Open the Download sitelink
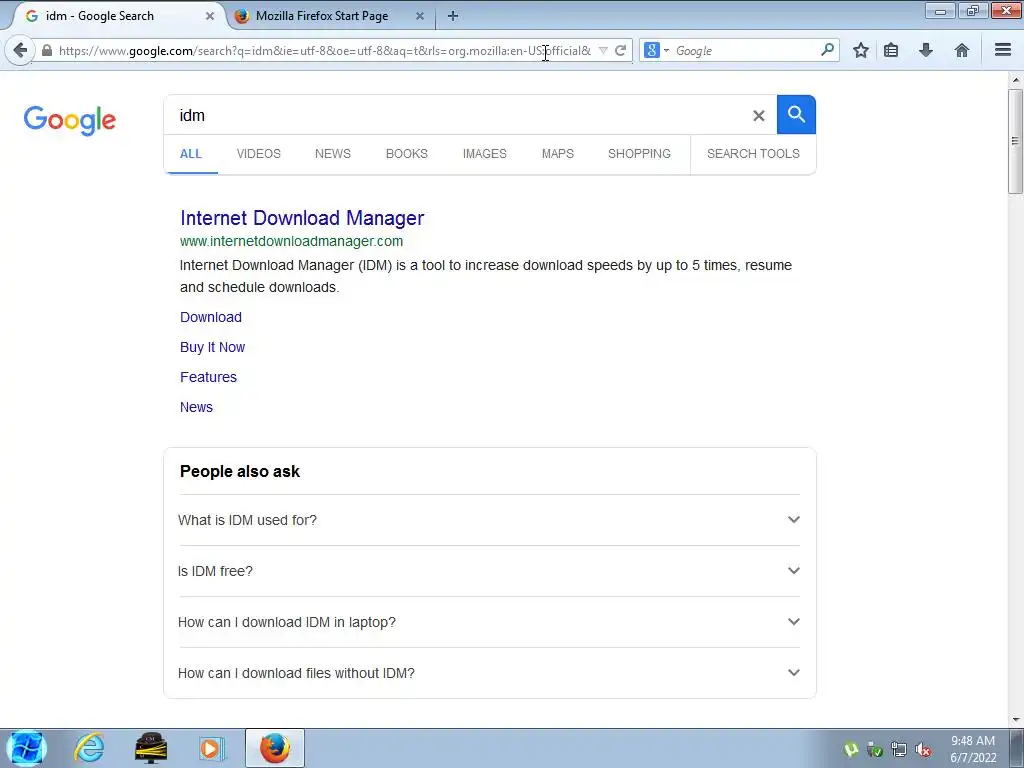This screenshot has height=768, width=1024. click(211, 317)
